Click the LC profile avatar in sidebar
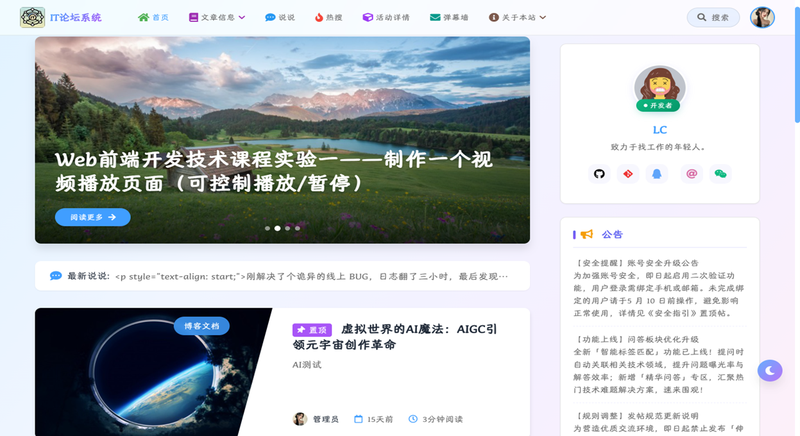 660,88
